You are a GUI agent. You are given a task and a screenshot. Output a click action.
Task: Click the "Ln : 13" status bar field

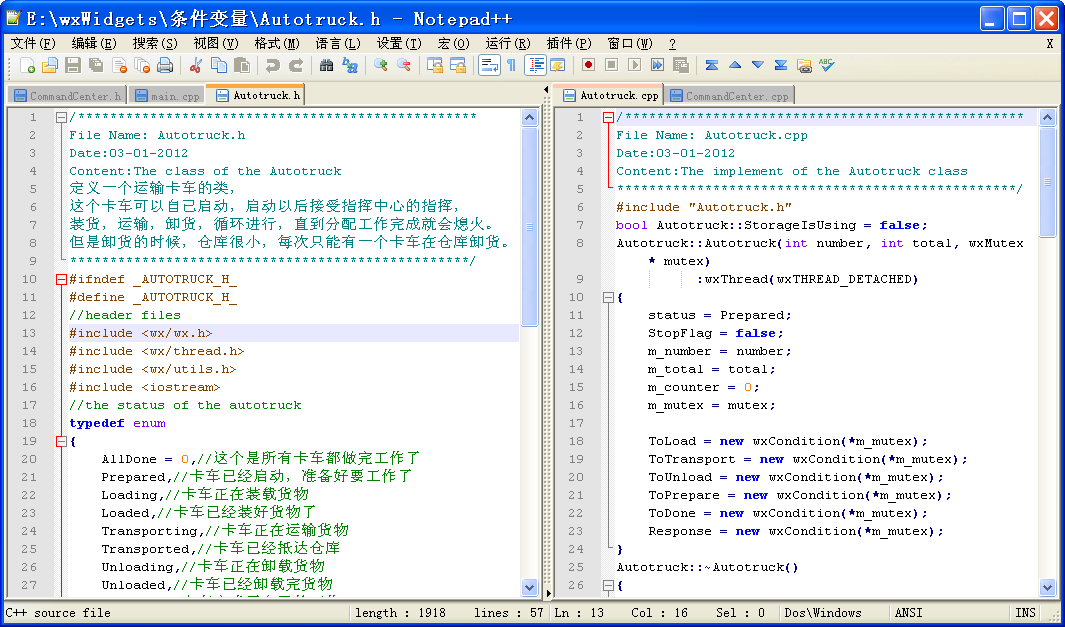579,613
